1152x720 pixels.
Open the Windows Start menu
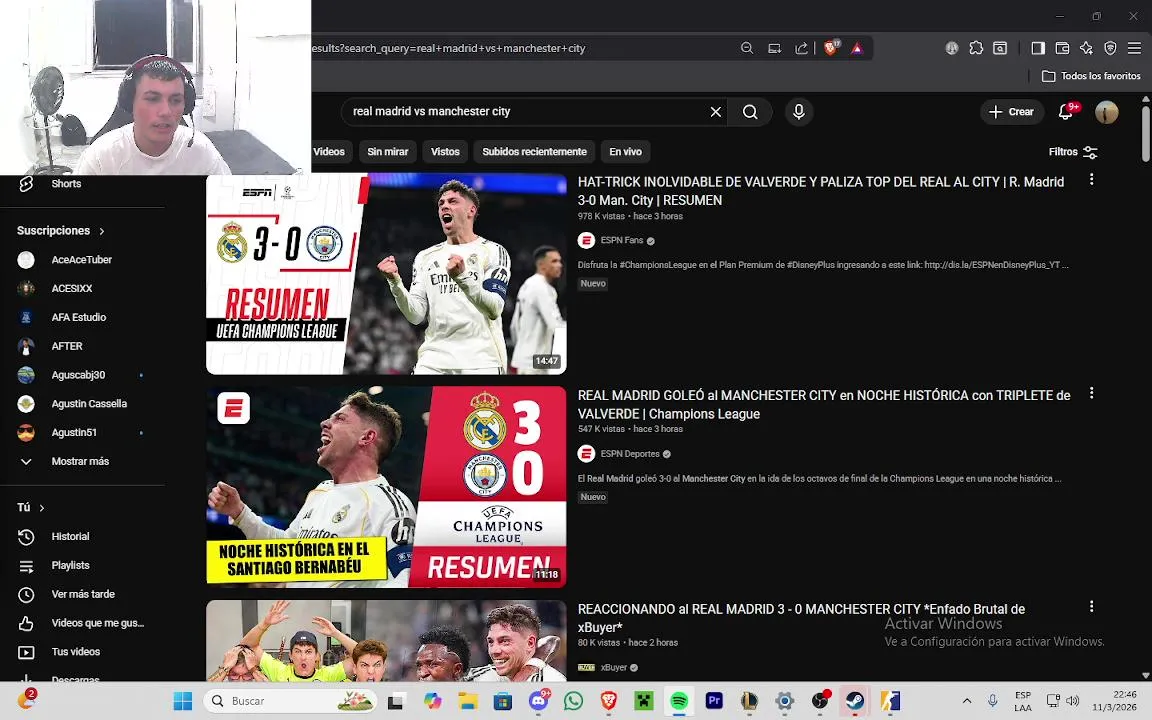click(x=183, y=701)
